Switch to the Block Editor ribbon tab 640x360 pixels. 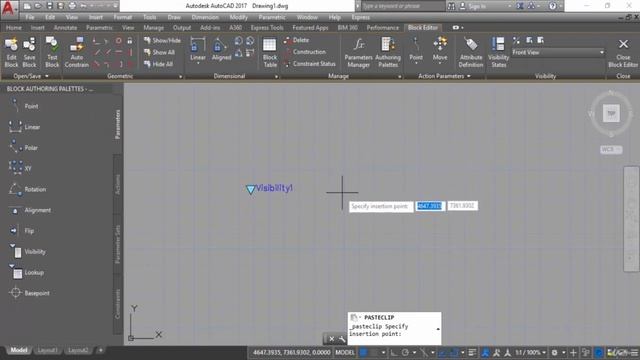click(423, 28)
